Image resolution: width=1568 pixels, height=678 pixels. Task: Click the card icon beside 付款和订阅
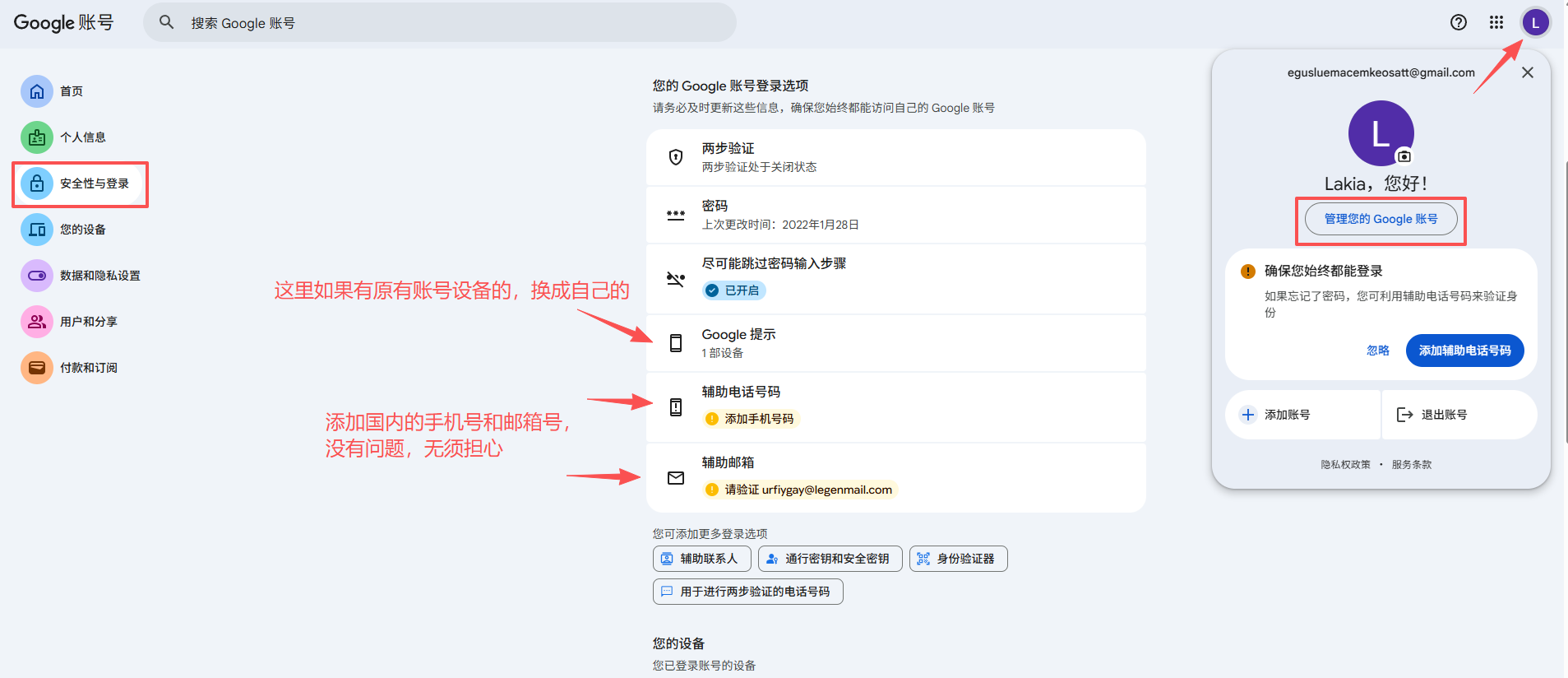pos(37,368)
